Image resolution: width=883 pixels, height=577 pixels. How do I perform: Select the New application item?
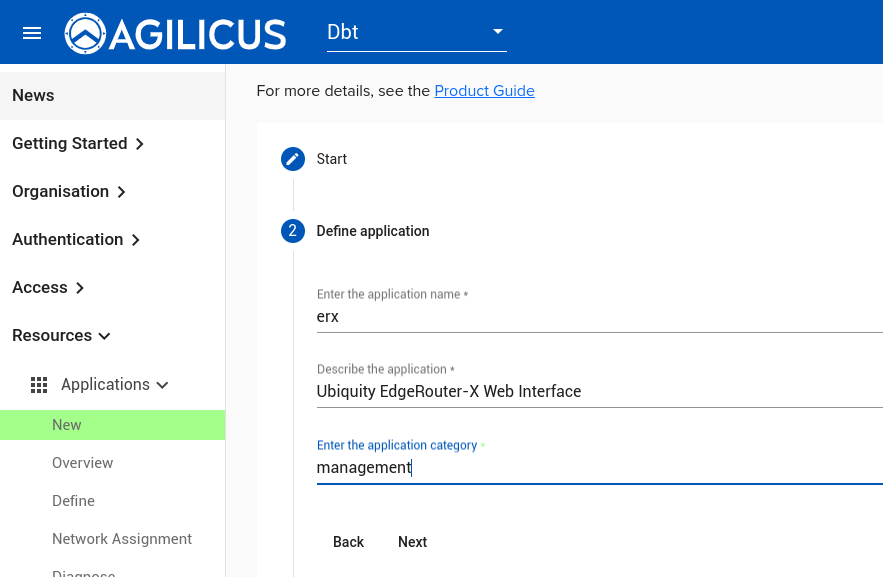(x=113, y=425)
